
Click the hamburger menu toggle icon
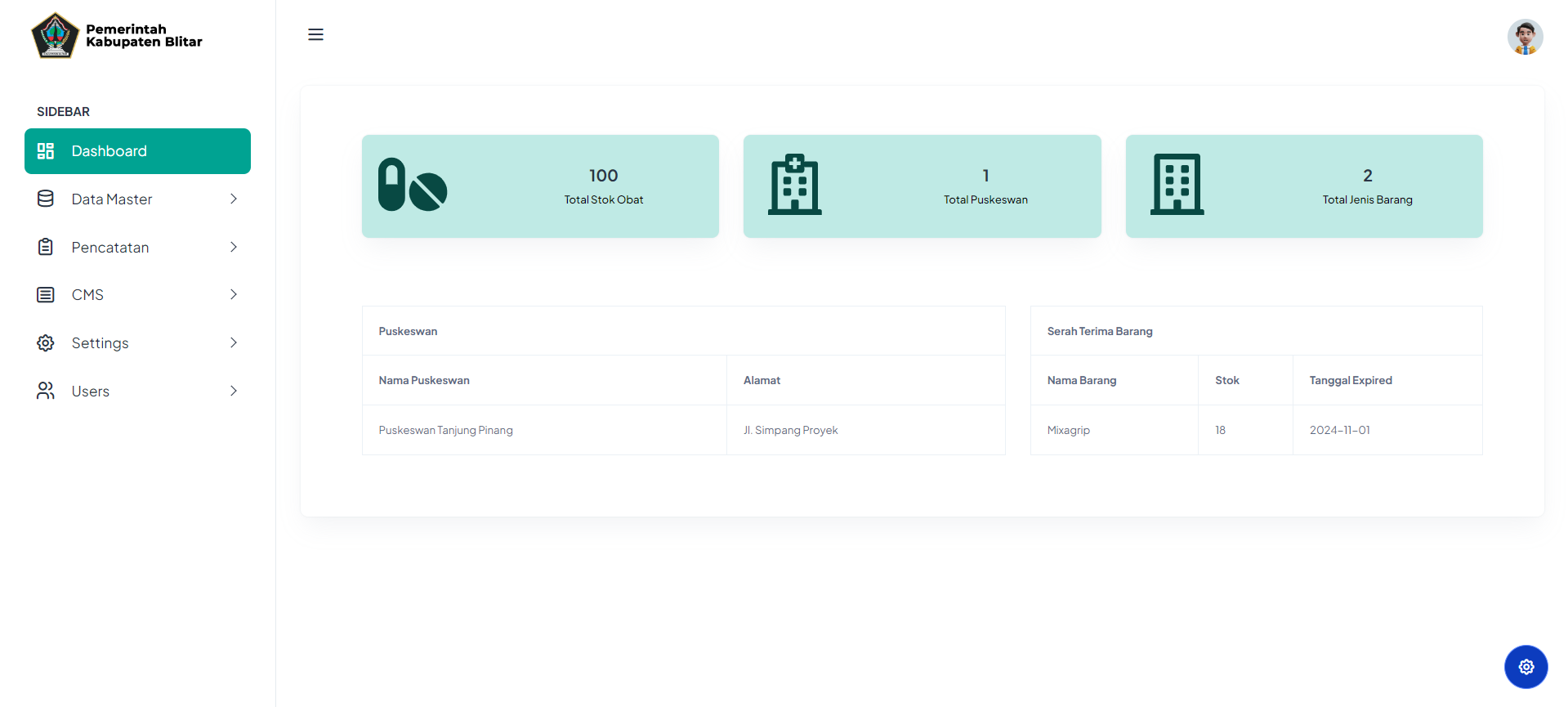coord(315,34)
